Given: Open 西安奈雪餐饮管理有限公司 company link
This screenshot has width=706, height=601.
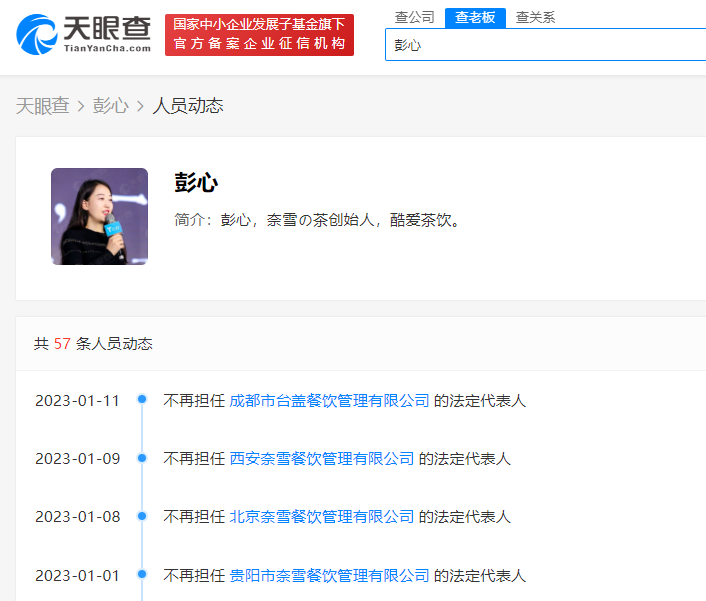Looking at the screenshot, I should click(322, 459).
